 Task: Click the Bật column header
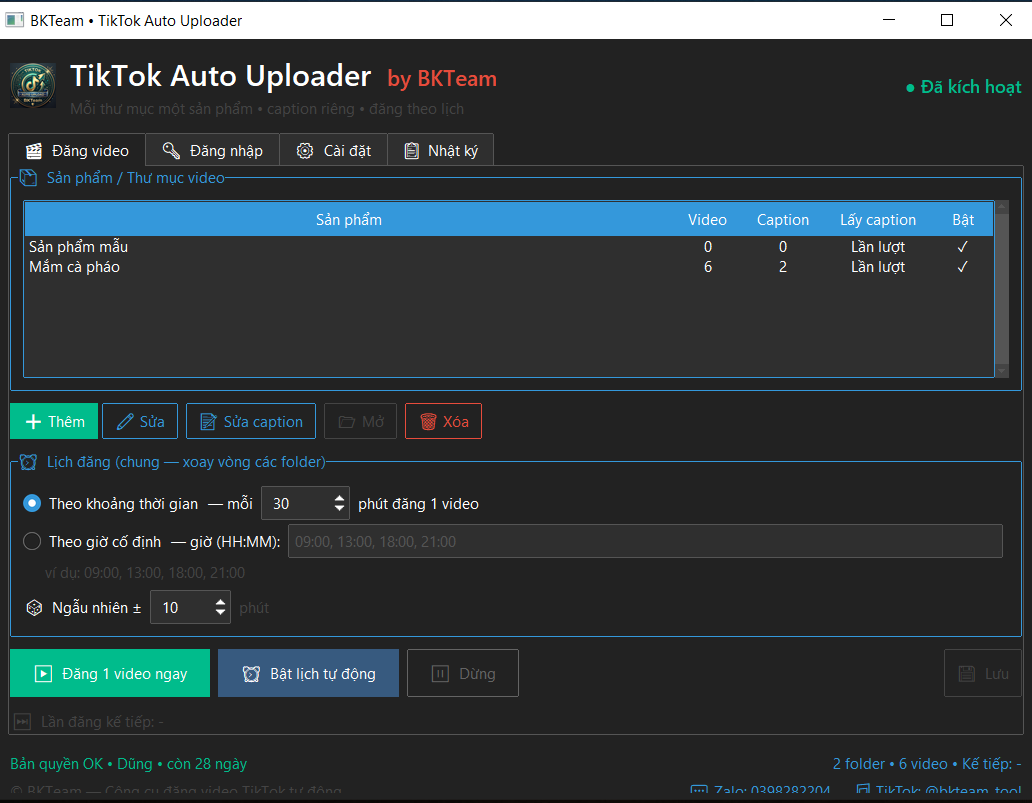coord(963,220)
